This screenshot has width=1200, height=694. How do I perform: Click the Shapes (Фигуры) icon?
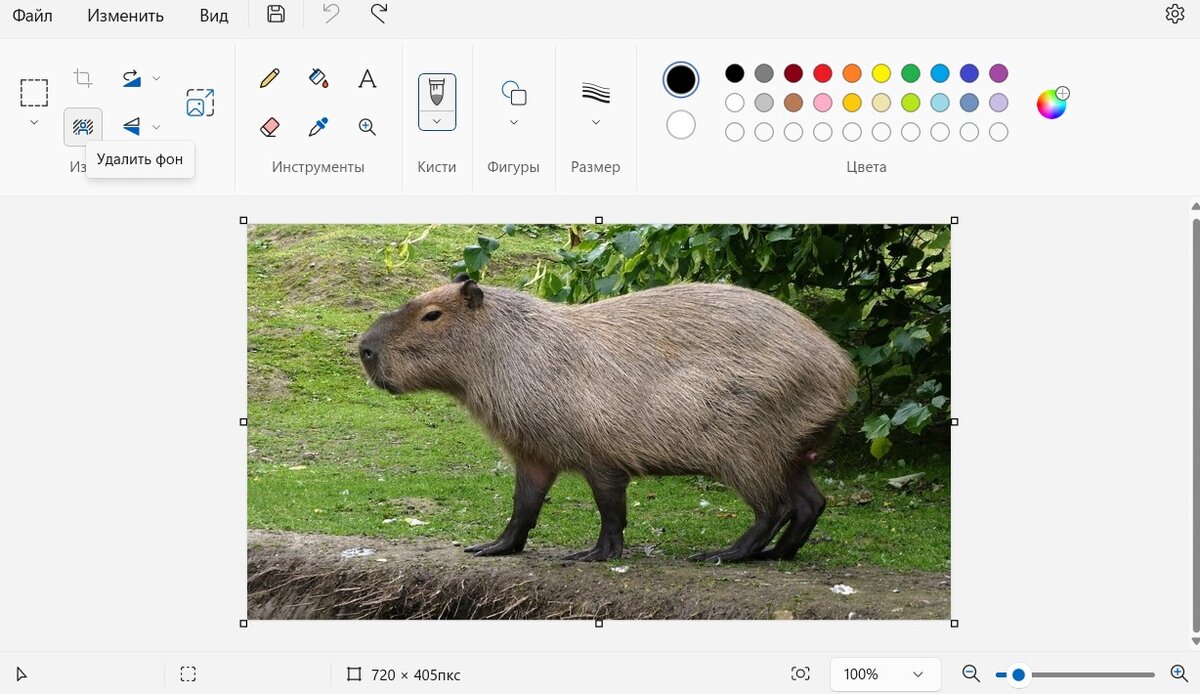pos(514,93)
